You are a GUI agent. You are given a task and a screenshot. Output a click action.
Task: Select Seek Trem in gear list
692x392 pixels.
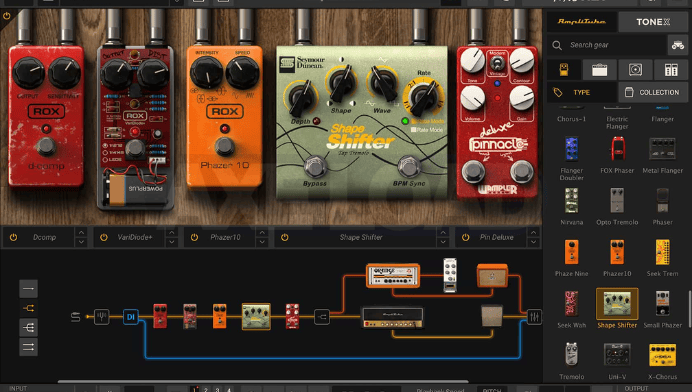point(662,258)
